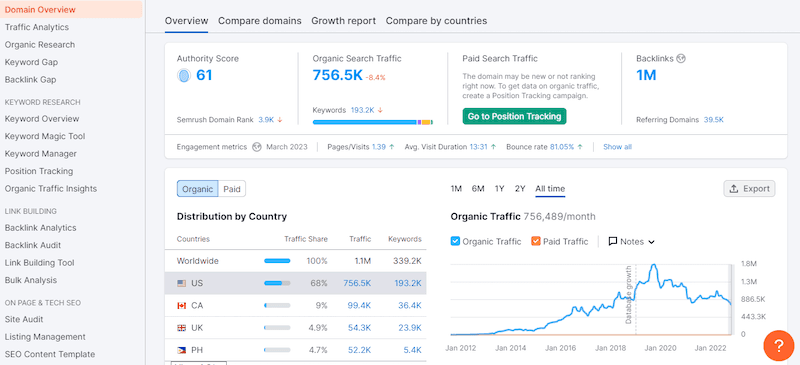Screen dimensions: 800x365
Task: Click the Bounce rate up arrow icon
Action: tap(580, 147)
